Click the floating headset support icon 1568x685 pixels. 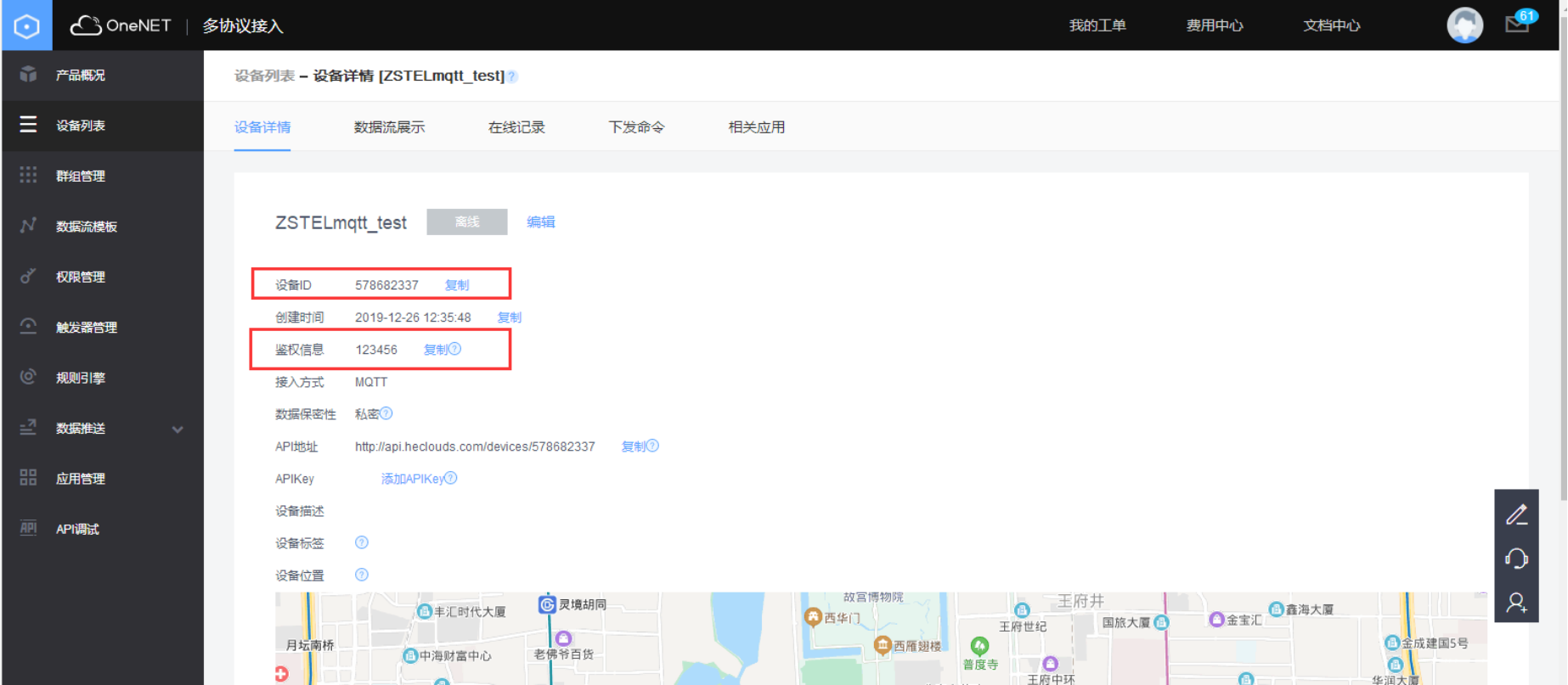tap(1516, 559)
